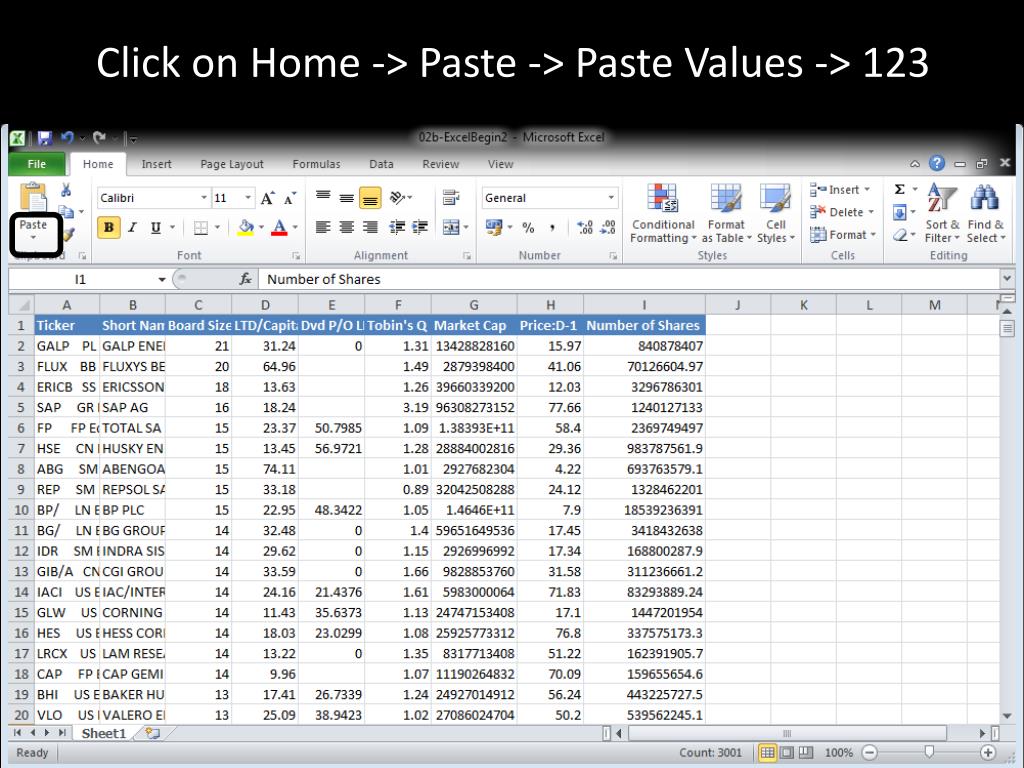Decrease font size with Shrink Font icon
1024x768 pixels.
pos(289,198)
